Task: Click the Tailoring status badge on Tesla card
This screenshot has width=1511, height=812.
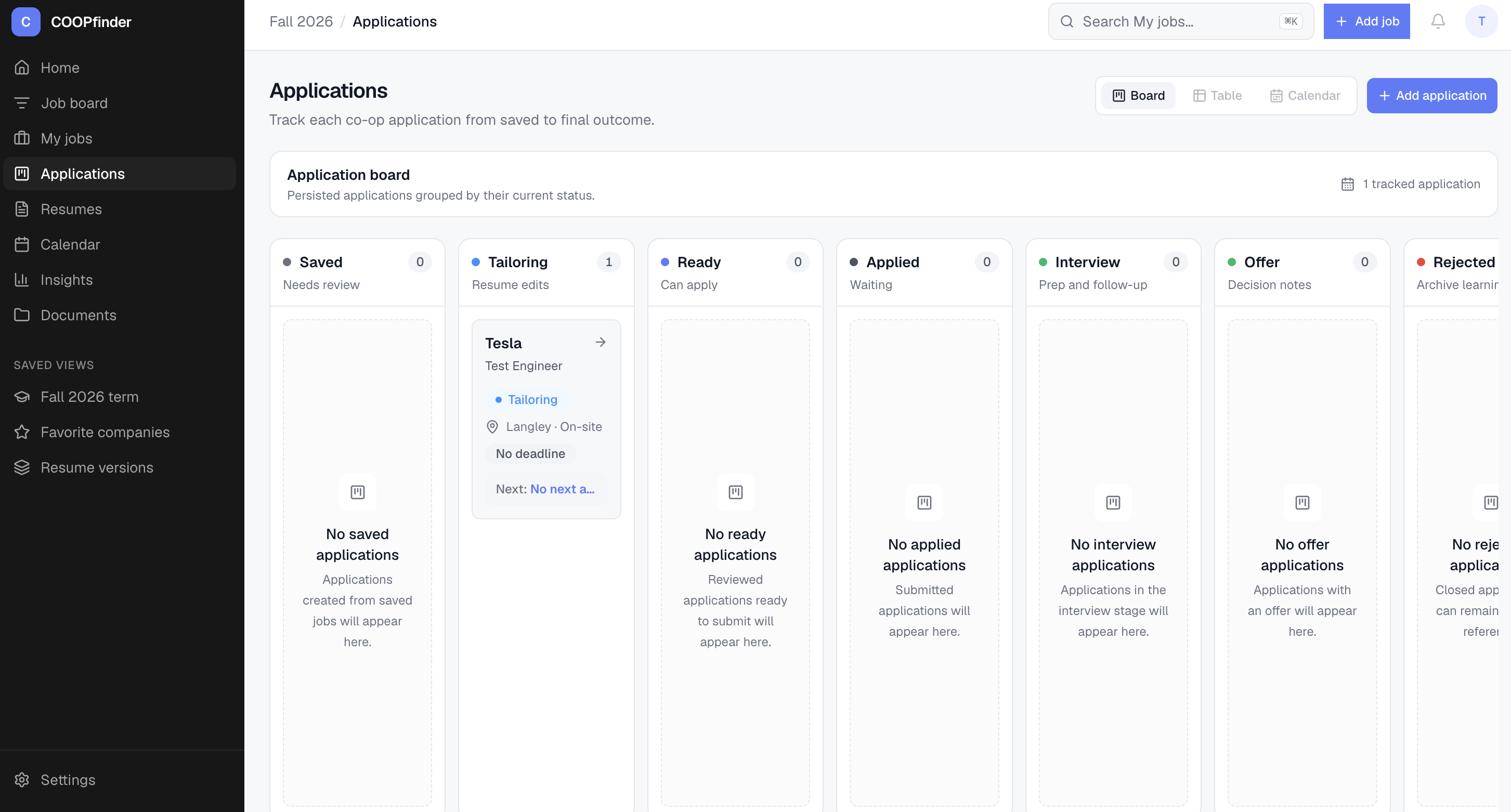Action: [526, 399]
